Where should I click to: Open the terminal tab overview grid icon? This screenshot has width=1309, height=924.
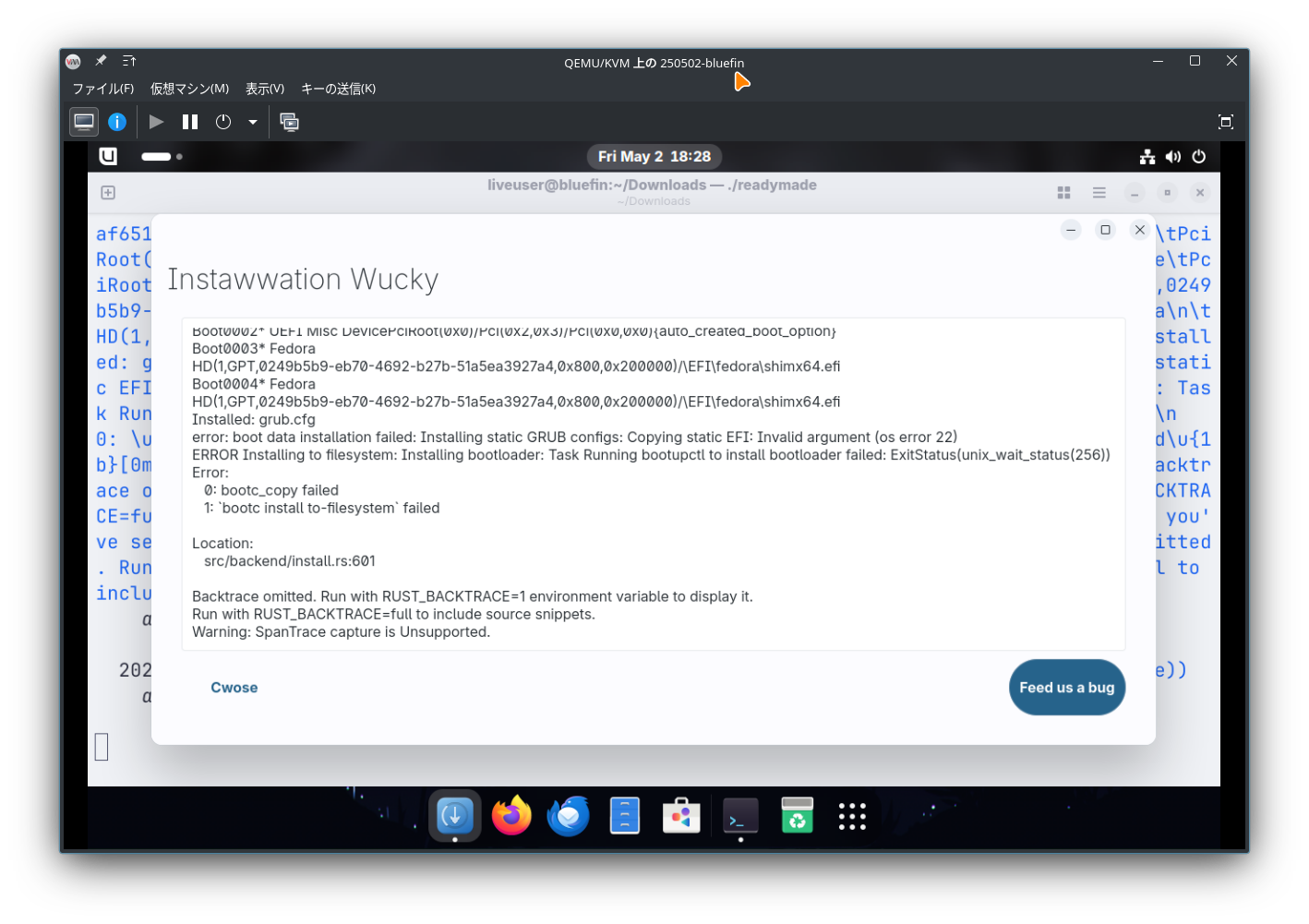click(x=1063, y=193)
